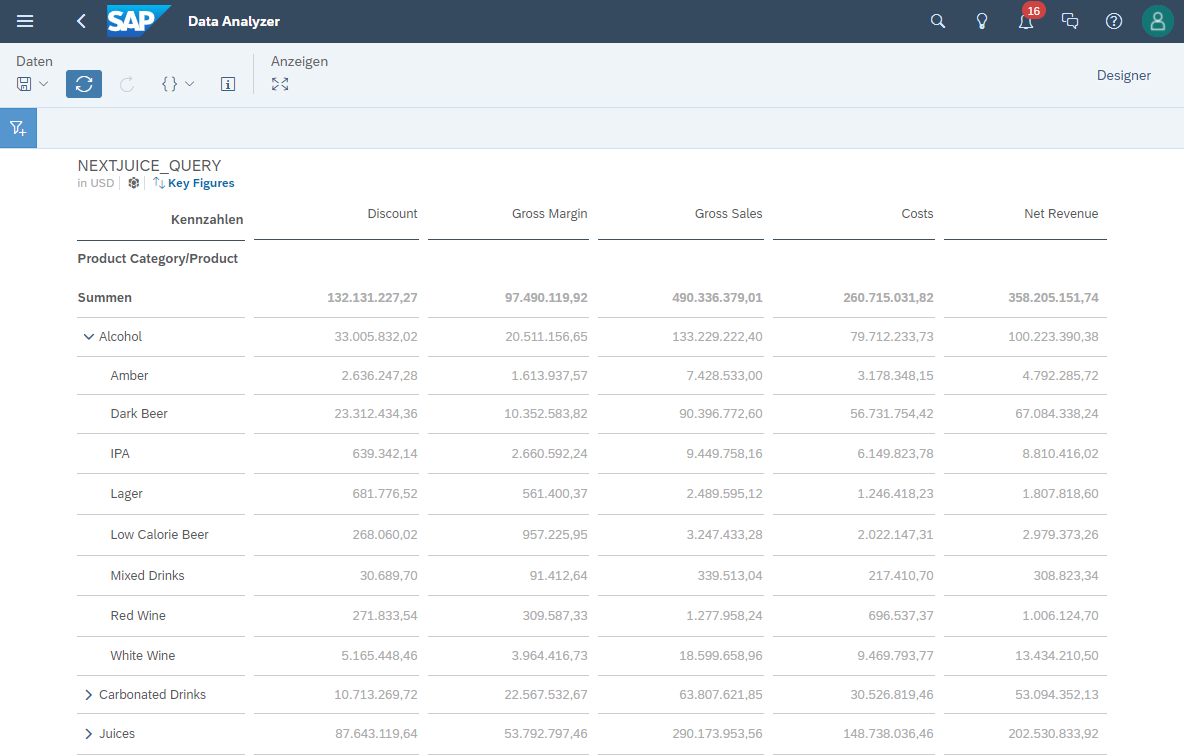Expand the Carbonated Drinks category
Screen dimensions: 1184x755
pos(88,694)
